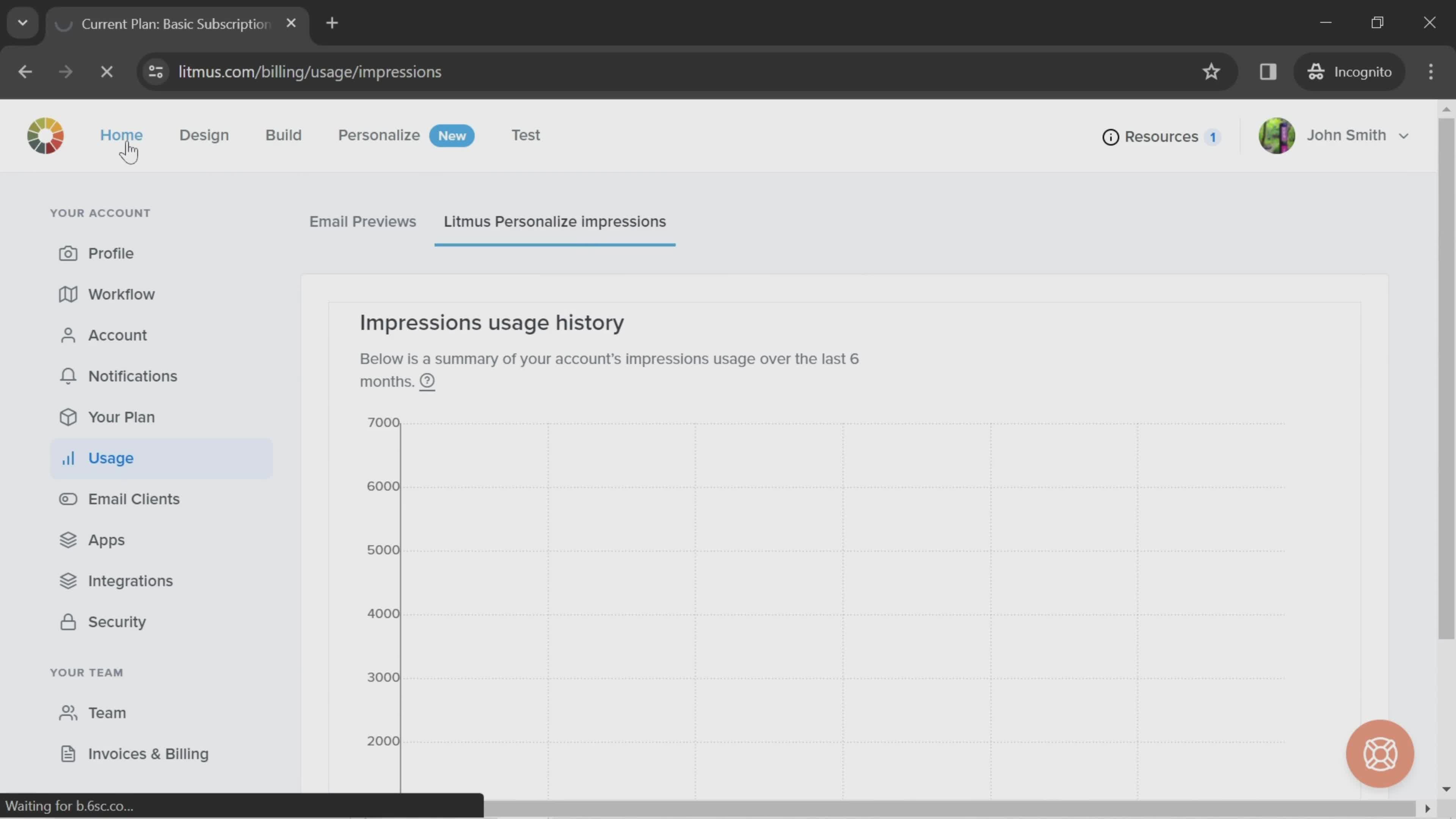Open the Integrations page
The height and width of the screenshot is (819, 1456).
pyautogui.click(x=130, y=581)
